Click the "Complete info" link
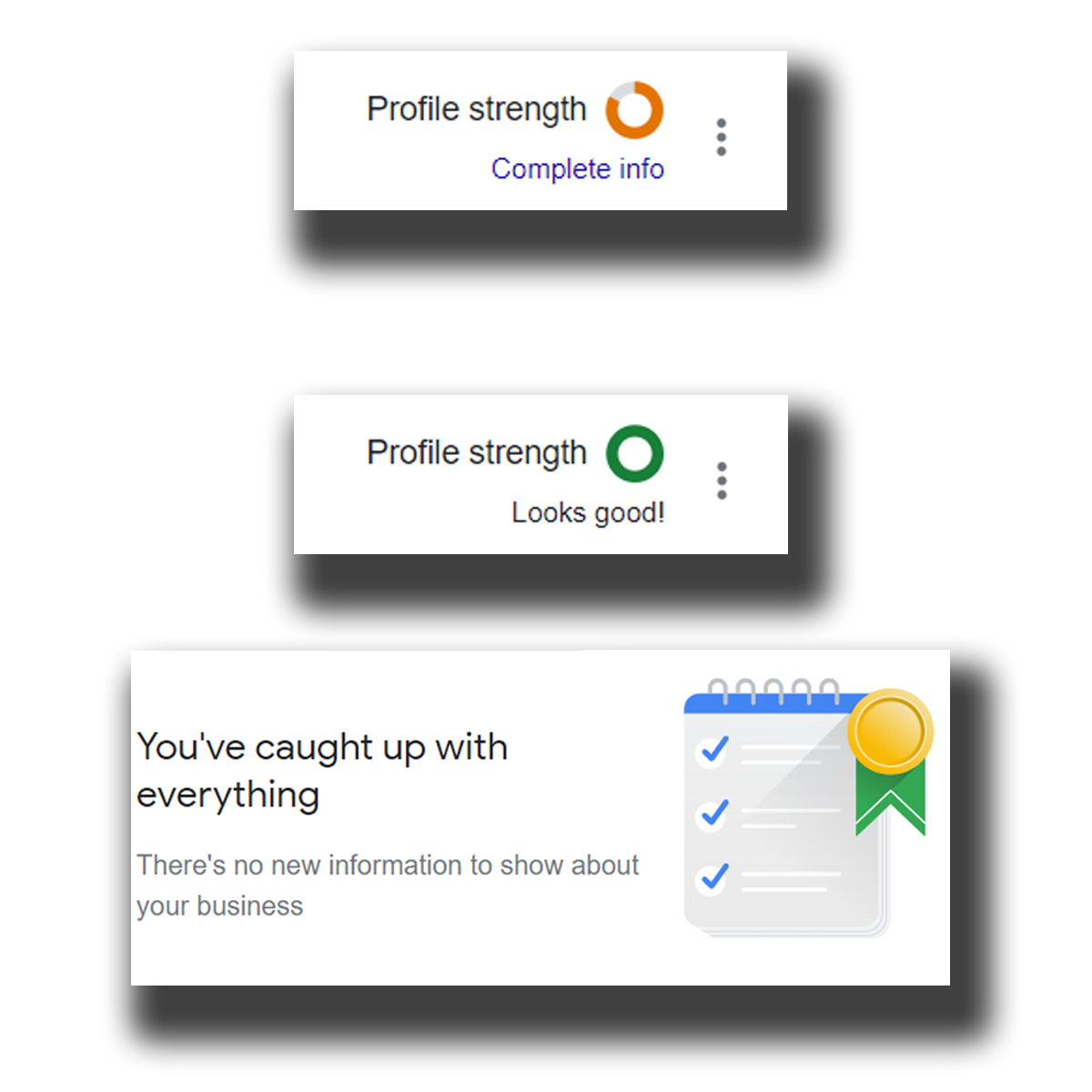Screen dimensions: 1092x1092 577,169
